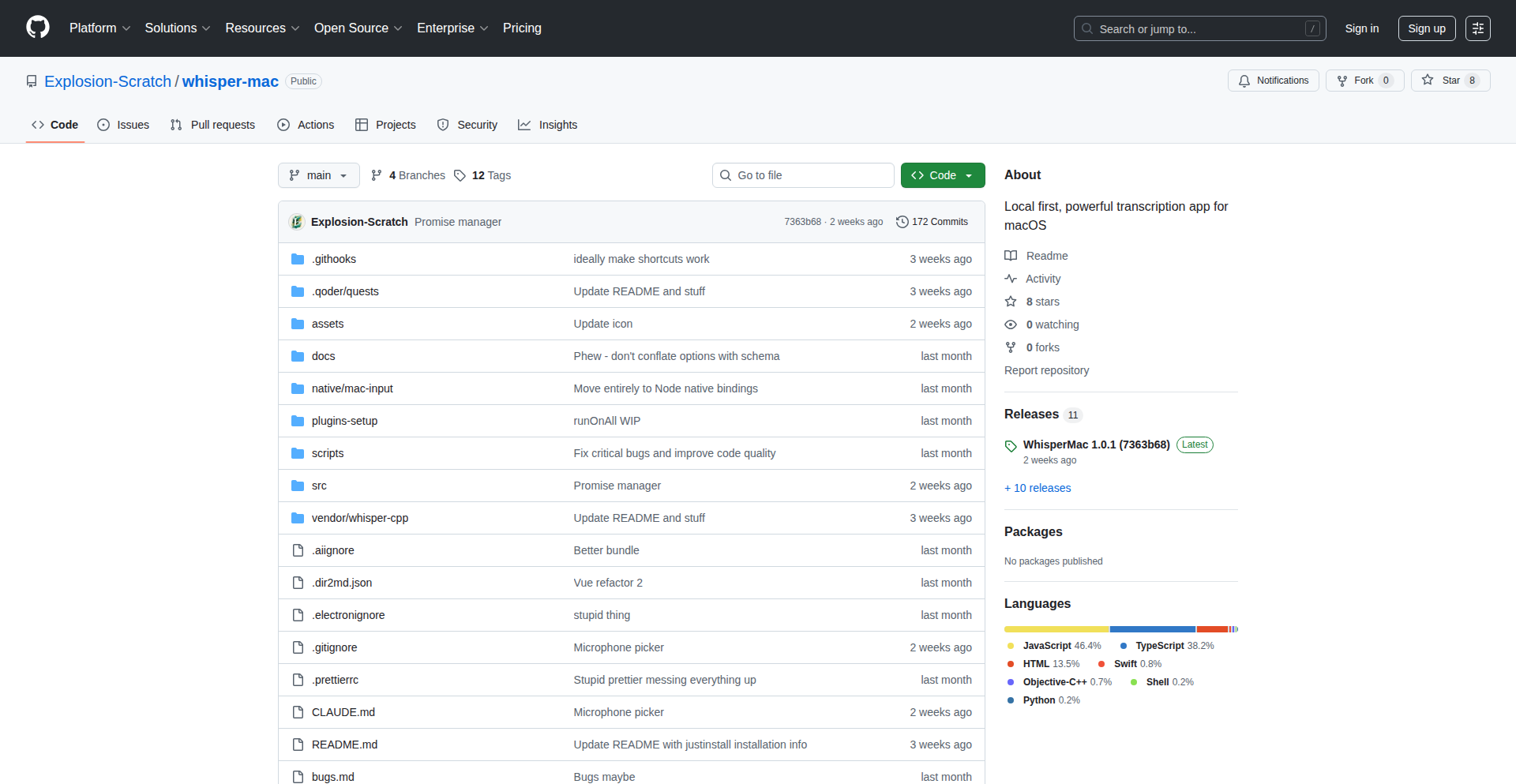Open the whisper-mac repository link
Image resolution: width=1516 pixels, height=784 pixels.
coord(231,81)
